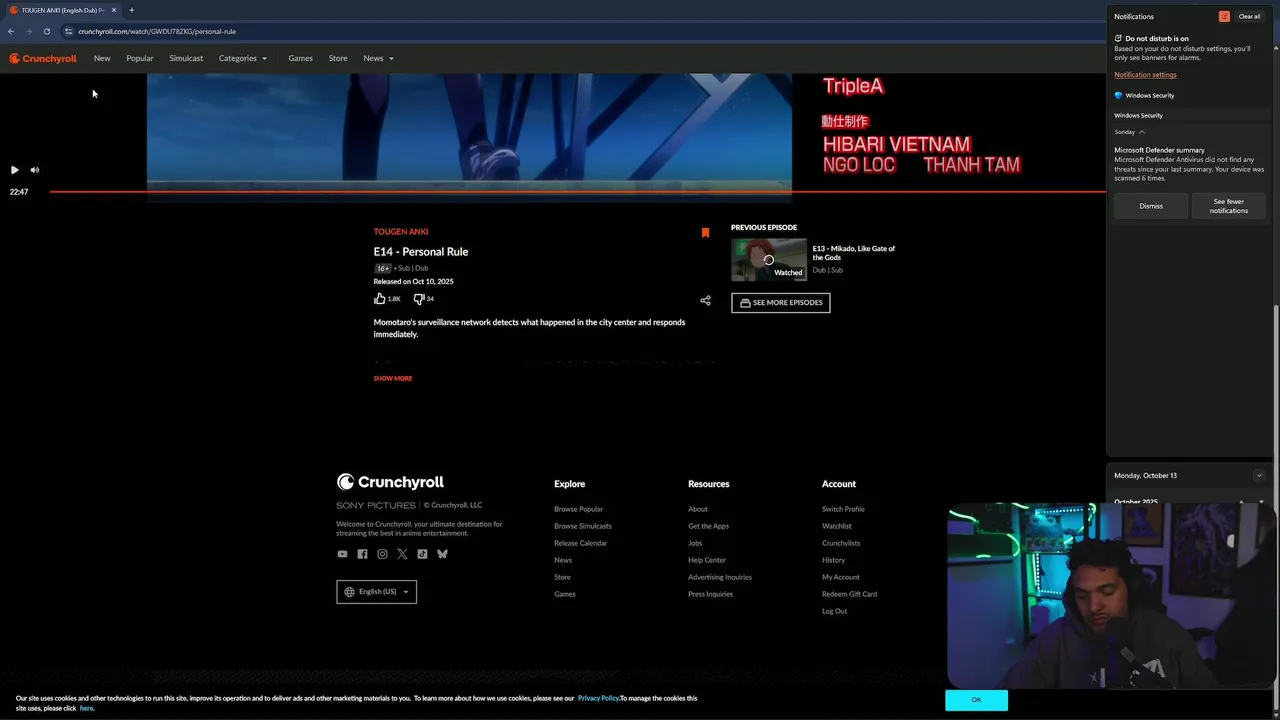Open the Help Center footer link

[707, 560]
